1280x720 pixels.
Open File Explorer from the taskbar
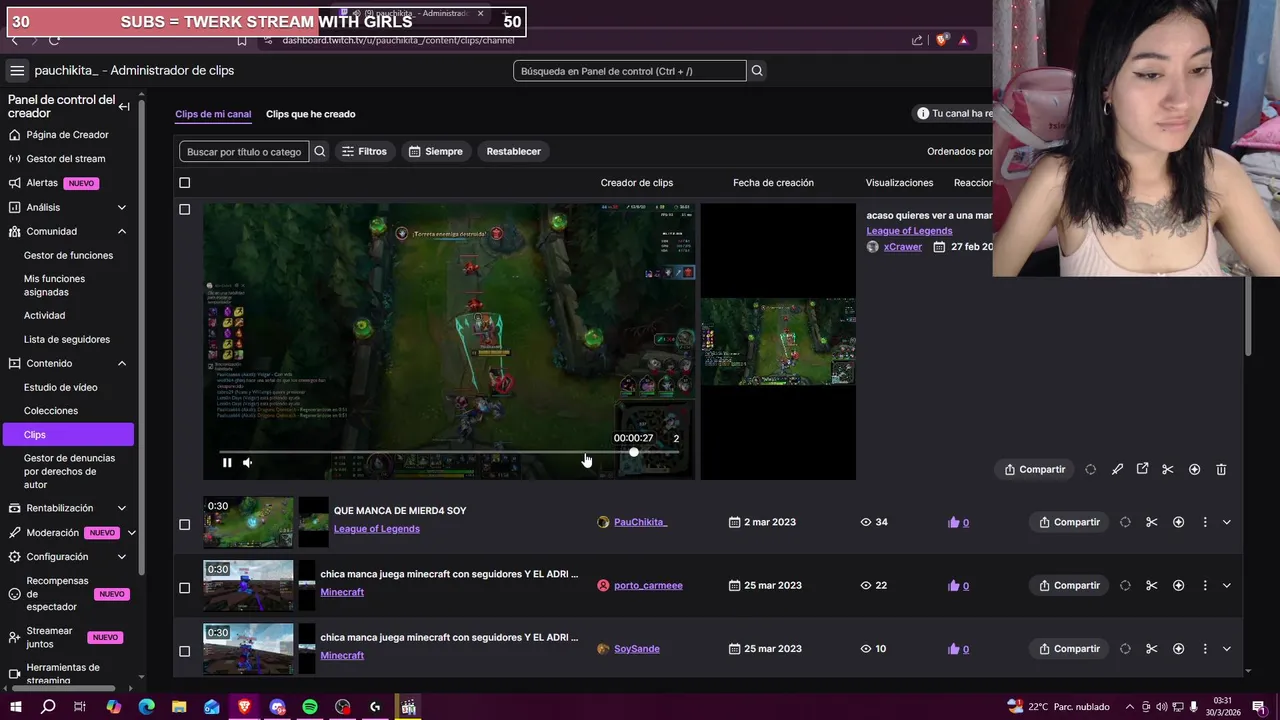tap(179, 707)
